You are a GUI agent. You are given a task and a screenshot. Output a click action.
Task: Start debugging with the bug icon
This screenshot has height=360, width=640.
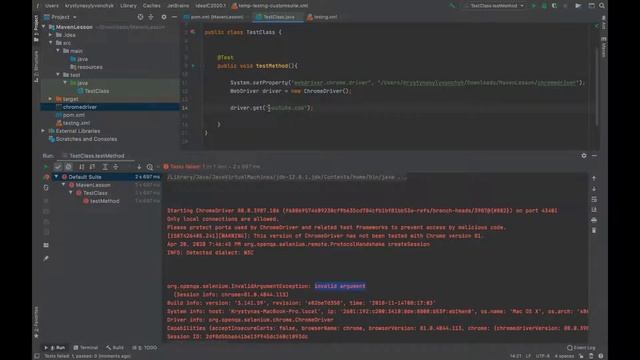(x=544, y=6)
